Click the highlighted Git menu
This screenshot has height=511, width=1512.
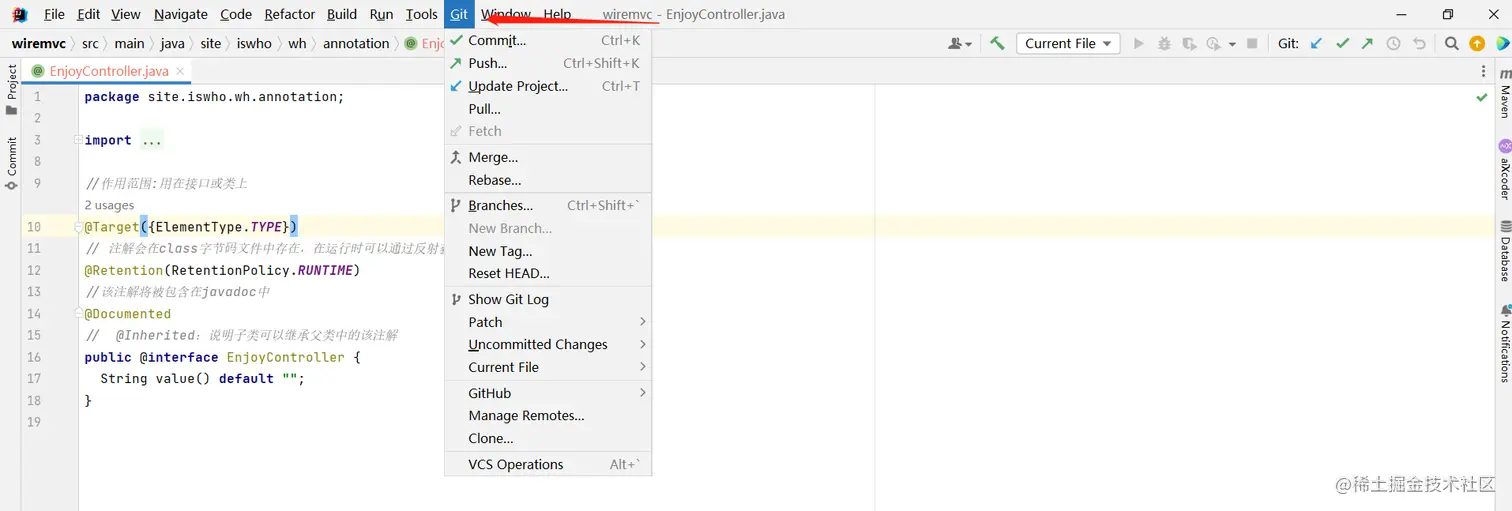pos(459,14)
